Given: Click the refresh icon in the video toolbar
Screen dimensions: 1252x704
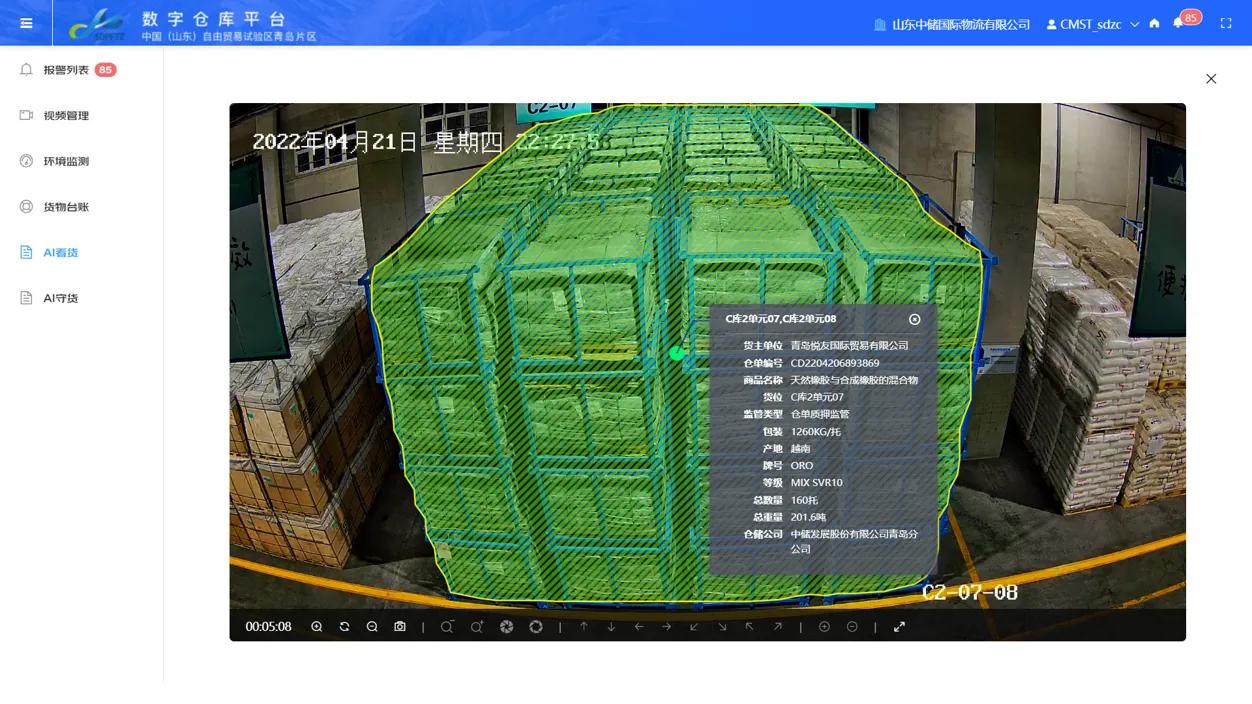Looking at the screenshot, I should [344, 626].
